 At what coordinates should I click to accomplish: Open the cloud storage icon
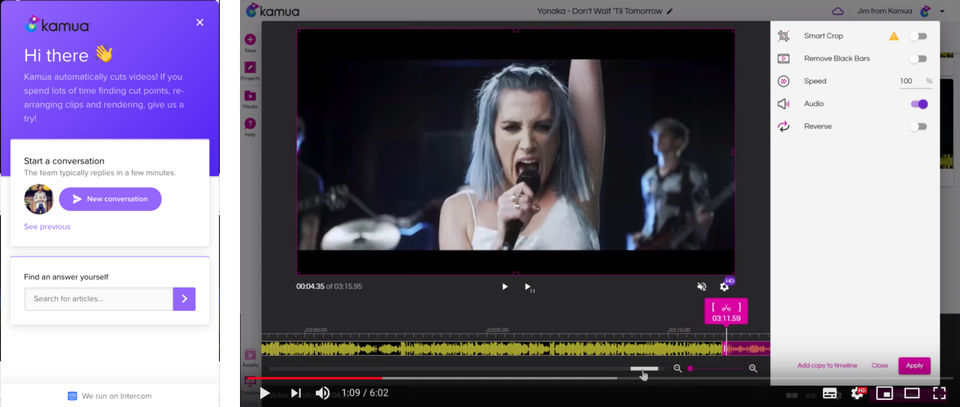point(838,11)
